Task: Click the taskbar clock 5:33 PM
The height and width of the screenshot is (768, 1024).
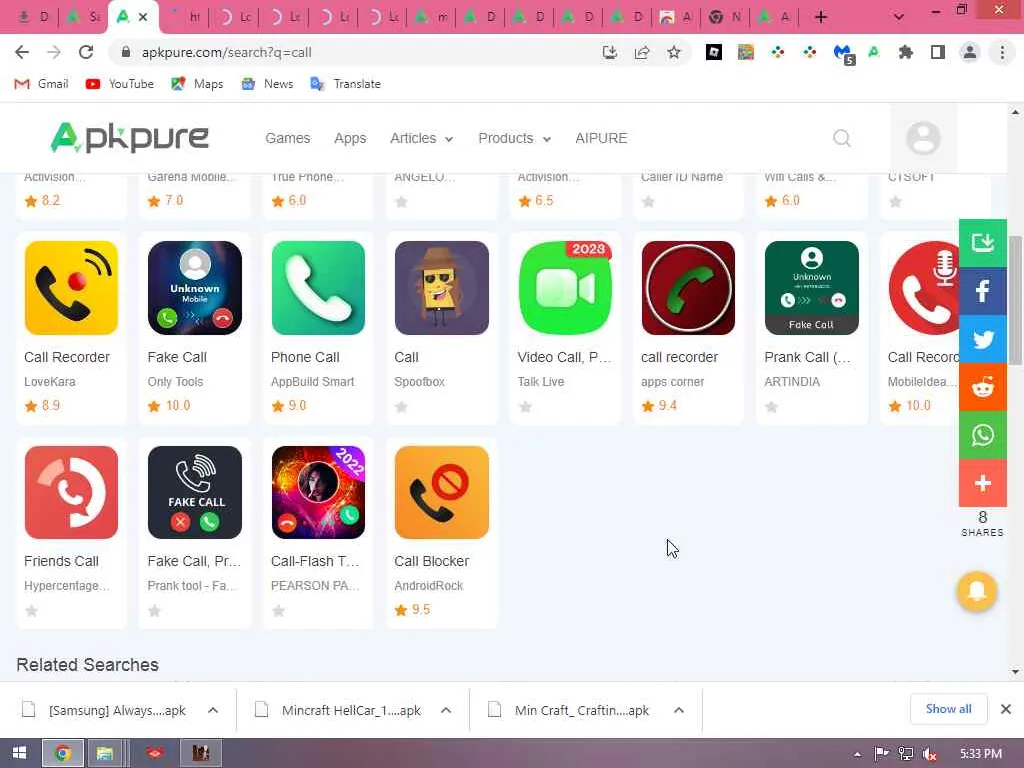Action: [981, 753]
